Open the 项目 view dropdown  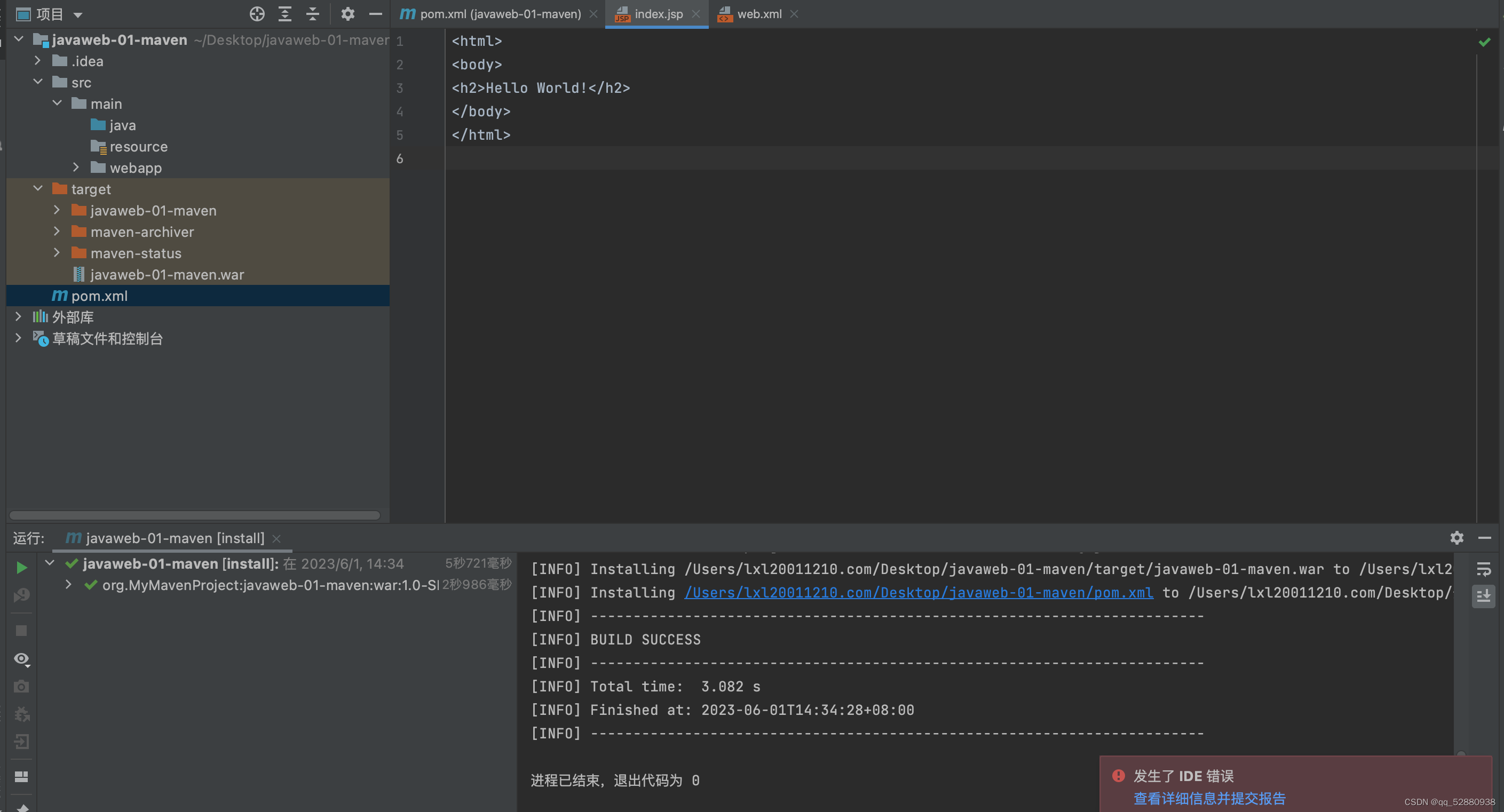click(77, 14)
